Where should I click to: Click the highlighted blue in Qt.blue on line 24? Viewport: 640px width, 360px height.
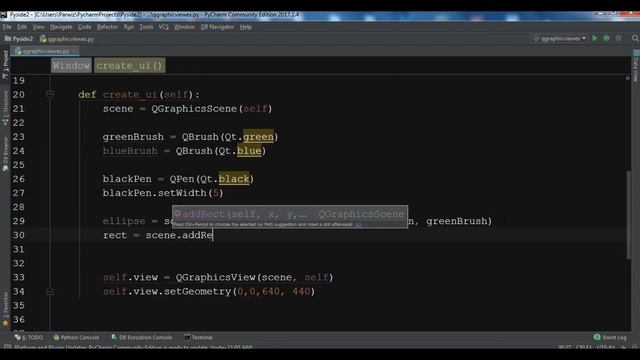tap(249, 151)
